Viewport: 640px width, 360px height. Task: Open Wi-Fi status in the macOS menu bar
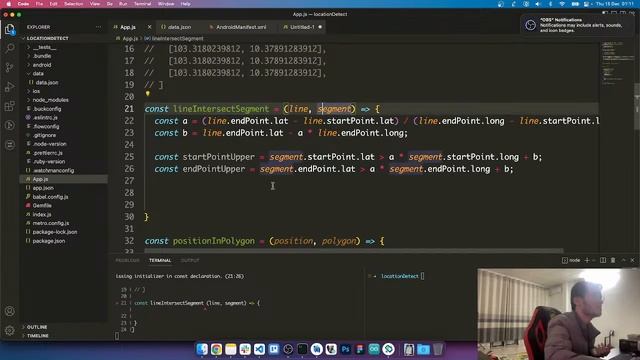pyautogui.click(x=562, y=4)
